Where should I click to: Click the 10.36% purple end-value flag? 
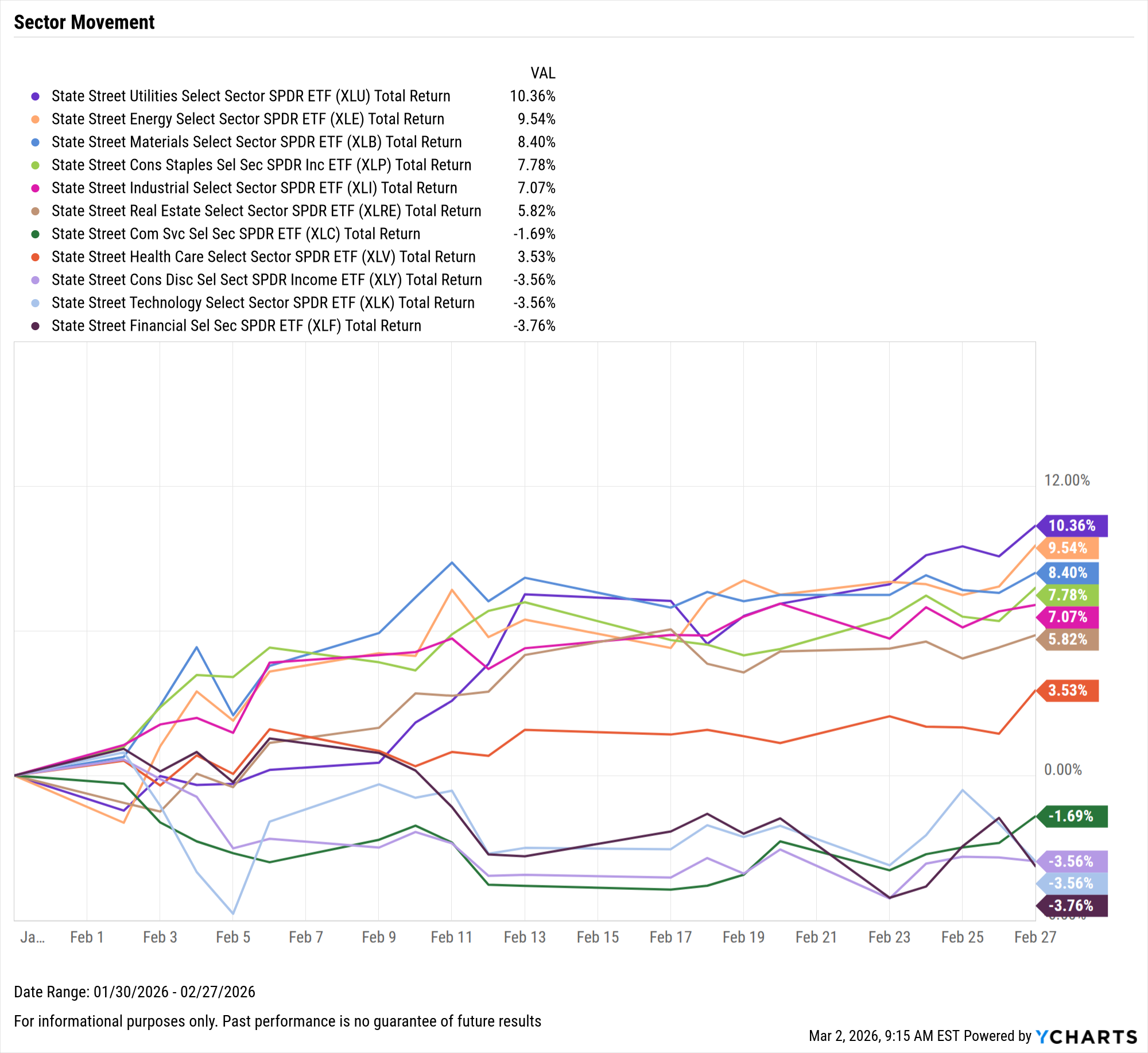point(1072,526)
